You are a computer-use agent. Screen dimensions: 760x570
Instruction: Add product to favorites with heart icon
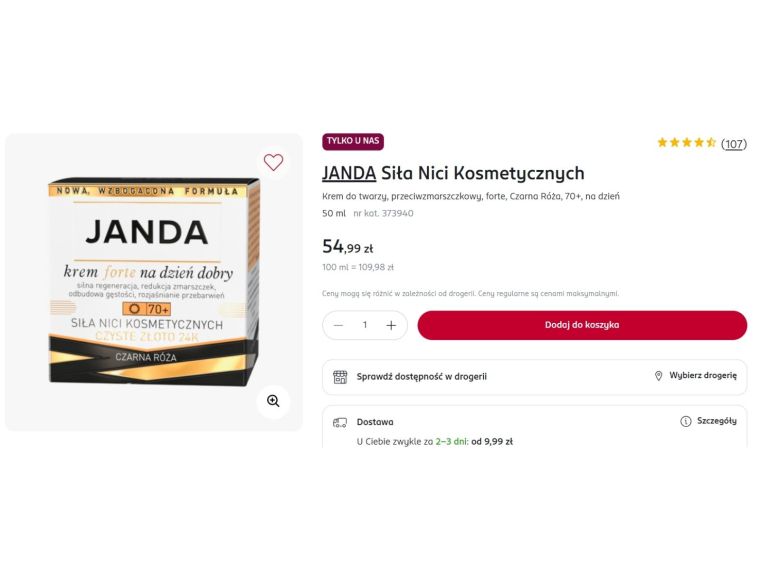tap(273, 162)
